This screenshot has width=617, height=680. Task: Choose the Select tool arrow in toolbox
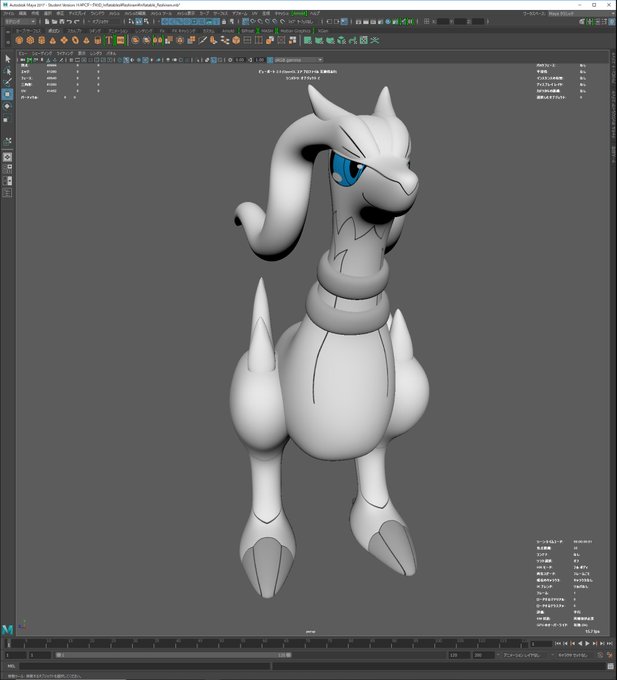pyautogui.click(x=7, y=59)
